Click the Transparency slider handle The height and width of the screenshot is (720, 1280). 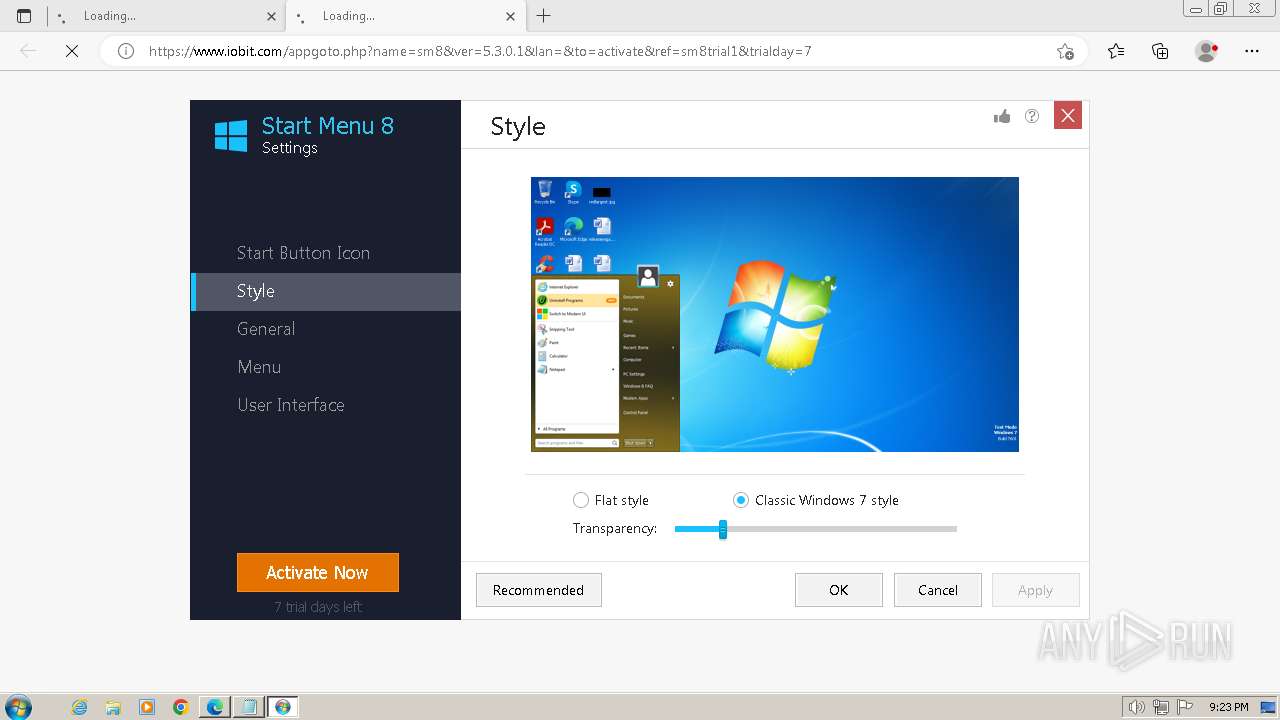tap(723, 529)
